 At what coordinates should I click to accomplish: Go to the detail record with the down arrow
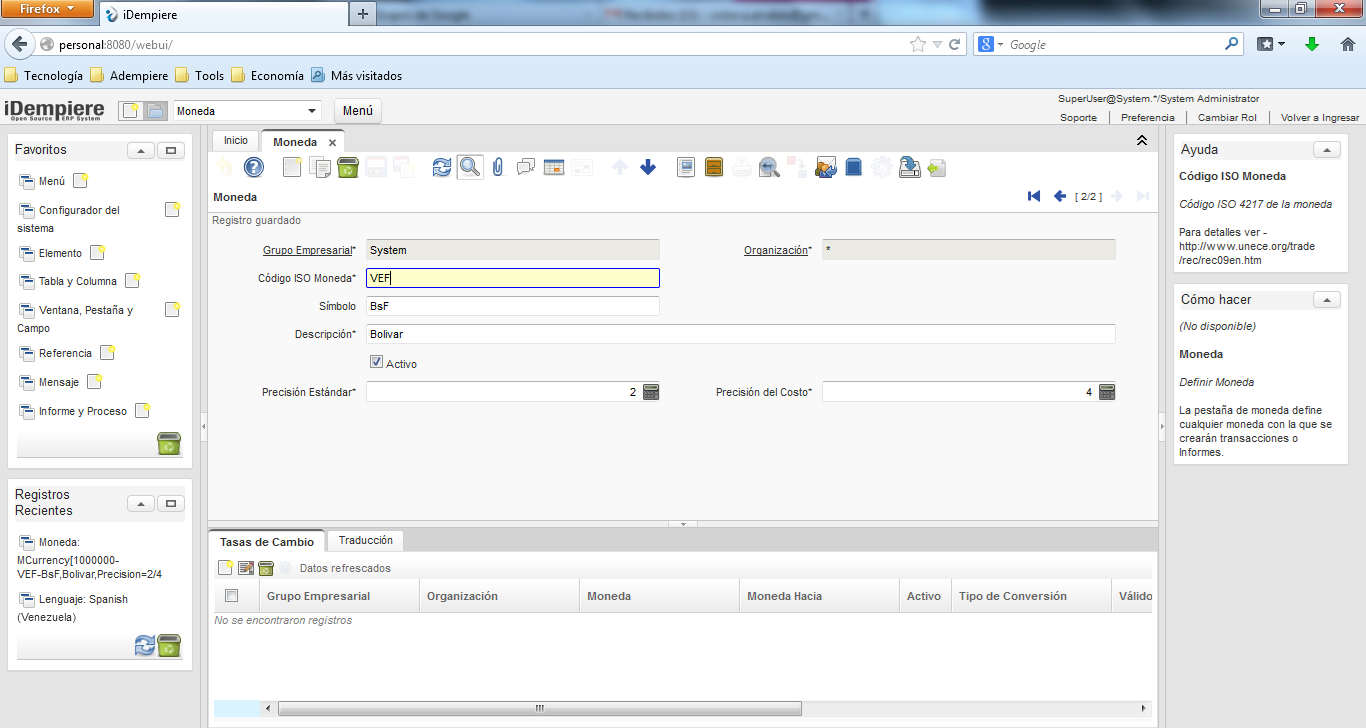pyautogui.click(x=647, y=167)
